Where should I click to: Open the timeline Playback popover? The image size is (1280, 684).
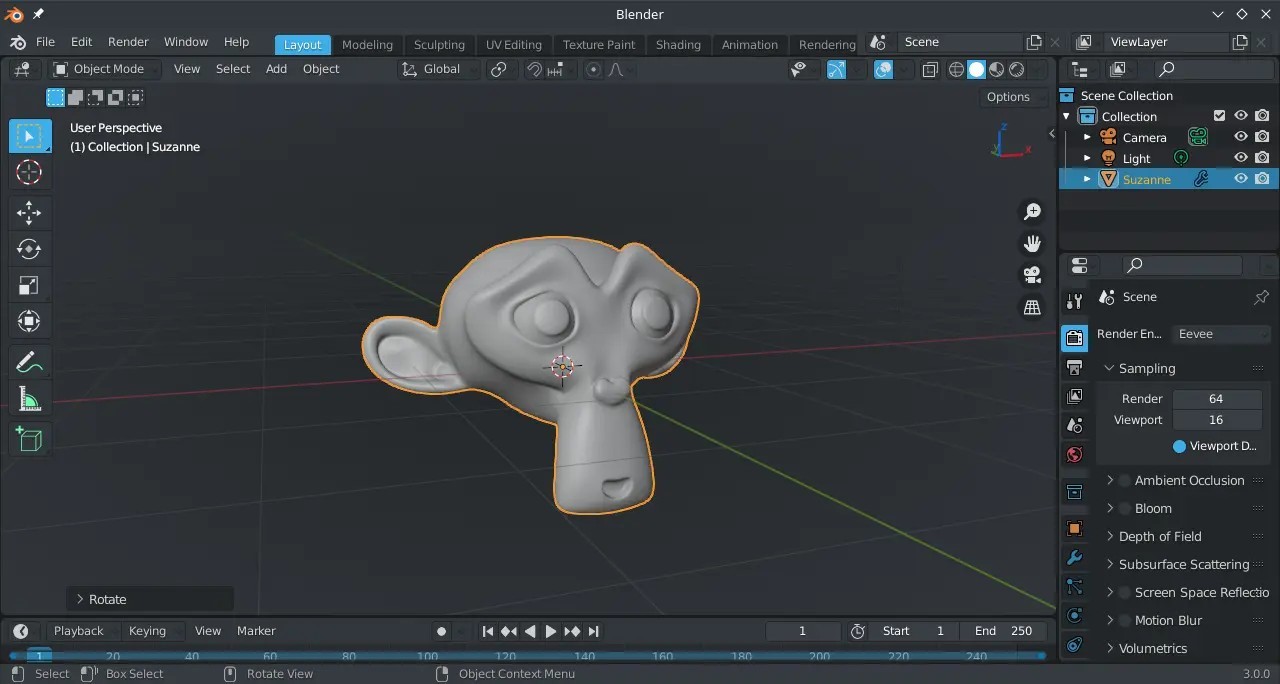click(79, 631)
